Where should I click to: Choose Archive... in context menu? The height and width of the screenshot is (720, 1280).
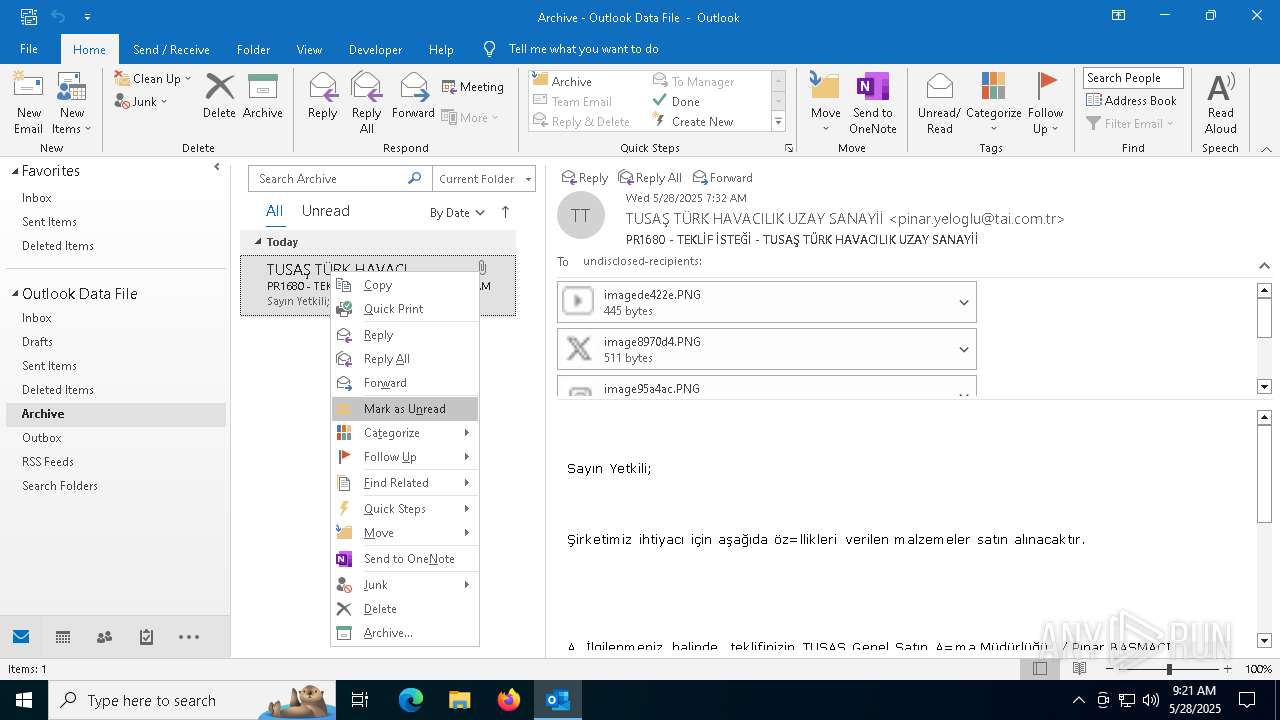[x=405, y=633]
